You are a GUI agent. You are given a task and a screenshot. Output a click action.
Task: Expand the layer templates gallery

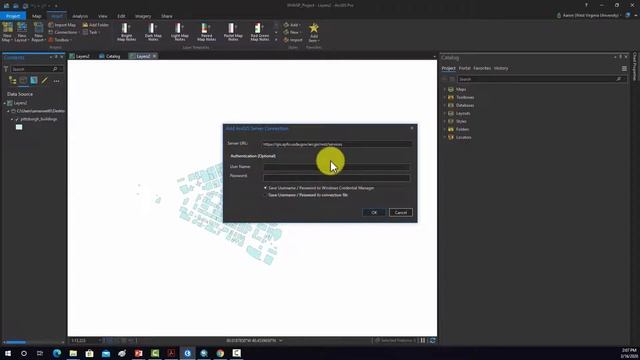tap(276, 40)
